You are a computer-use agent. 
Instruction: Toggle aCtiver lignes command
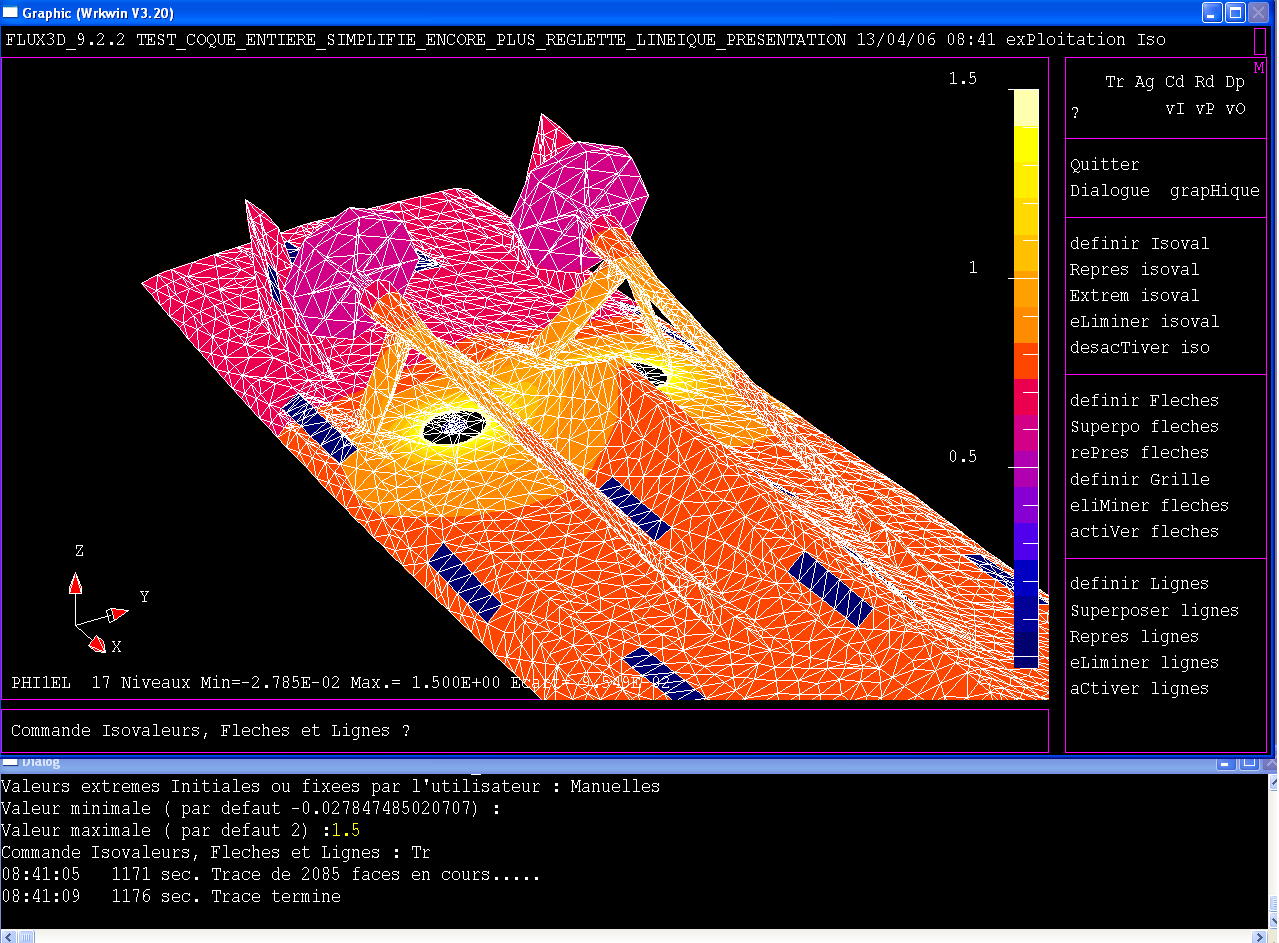[x=1139, y=688]
